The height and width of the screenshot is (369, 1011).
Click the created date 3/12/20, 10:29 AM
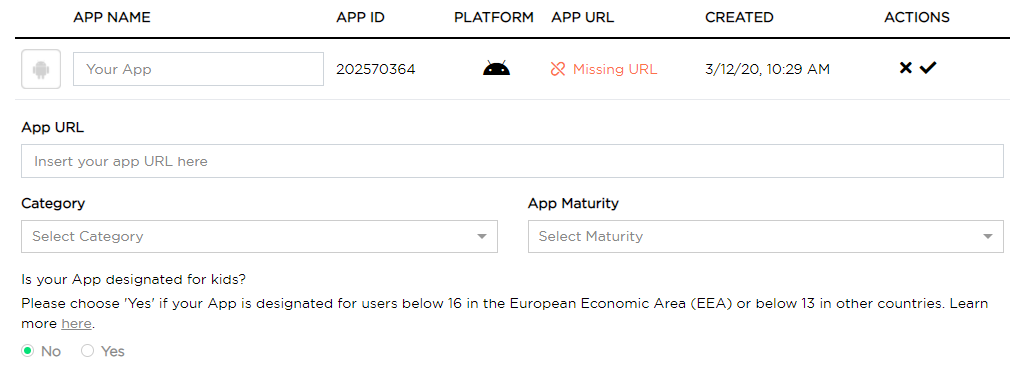(x=768, y=69)
